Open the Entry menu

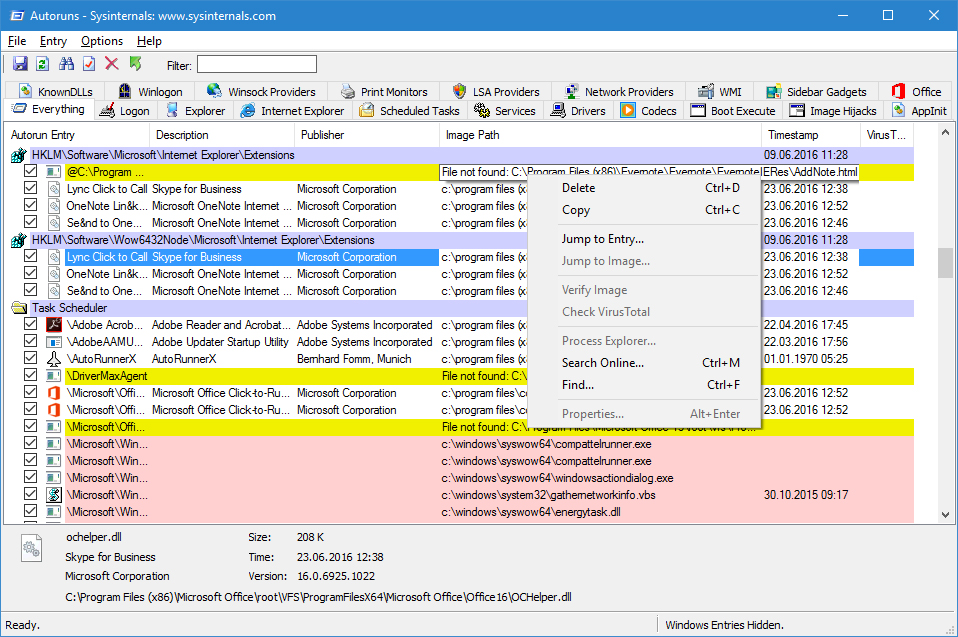pyautogui.click(x=53, y=41)
